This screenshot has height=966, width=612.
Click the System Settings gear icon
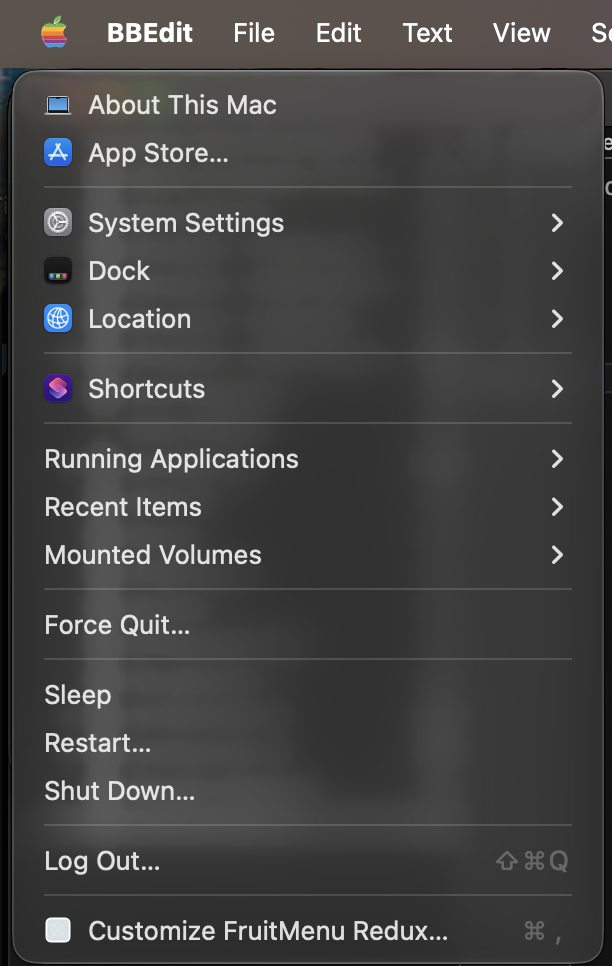pyautogui.click(x=58, y=222)
